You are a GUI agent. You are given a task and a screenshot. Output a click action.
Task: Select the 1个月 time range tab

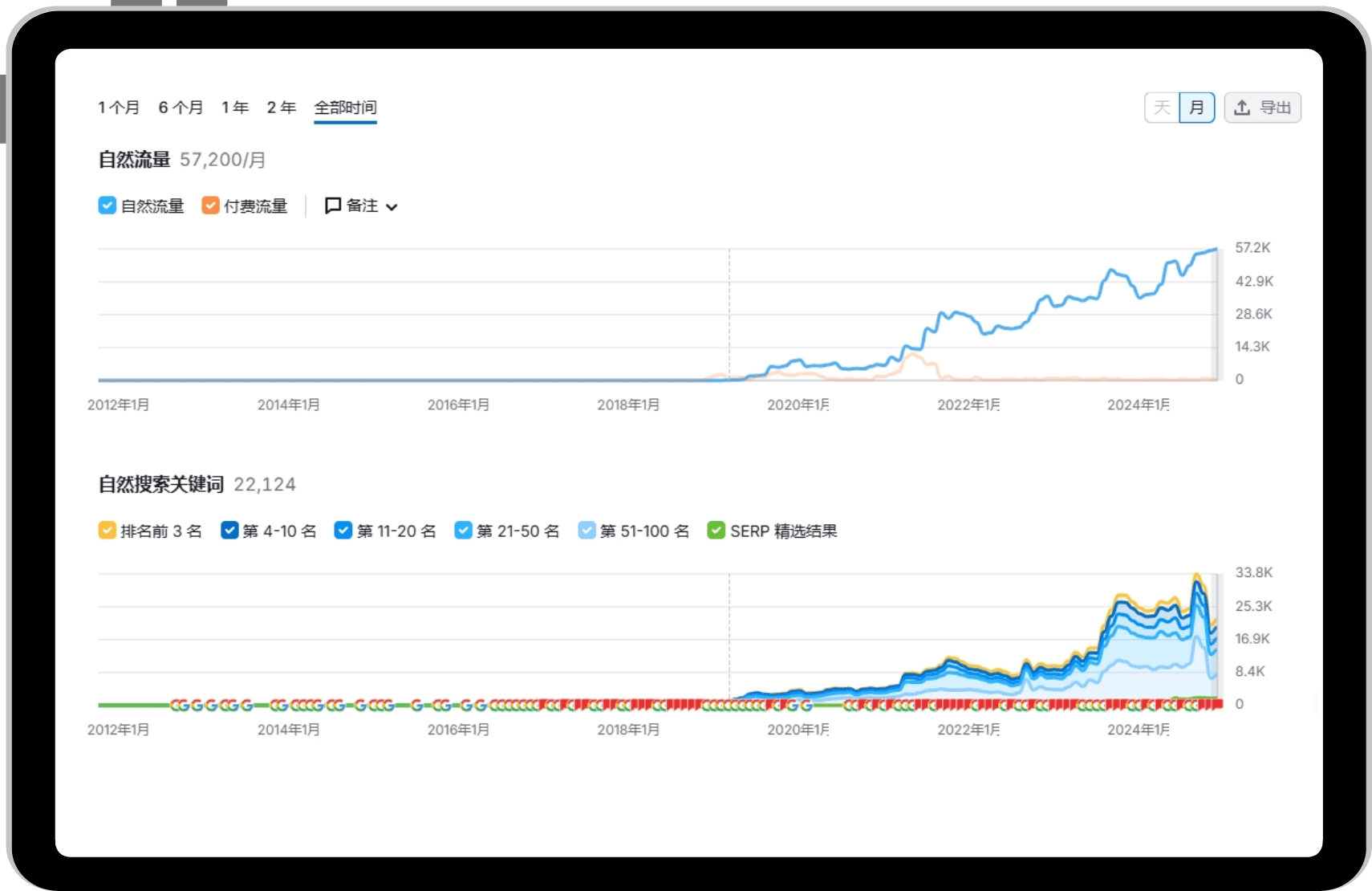[x=119, y=108]
